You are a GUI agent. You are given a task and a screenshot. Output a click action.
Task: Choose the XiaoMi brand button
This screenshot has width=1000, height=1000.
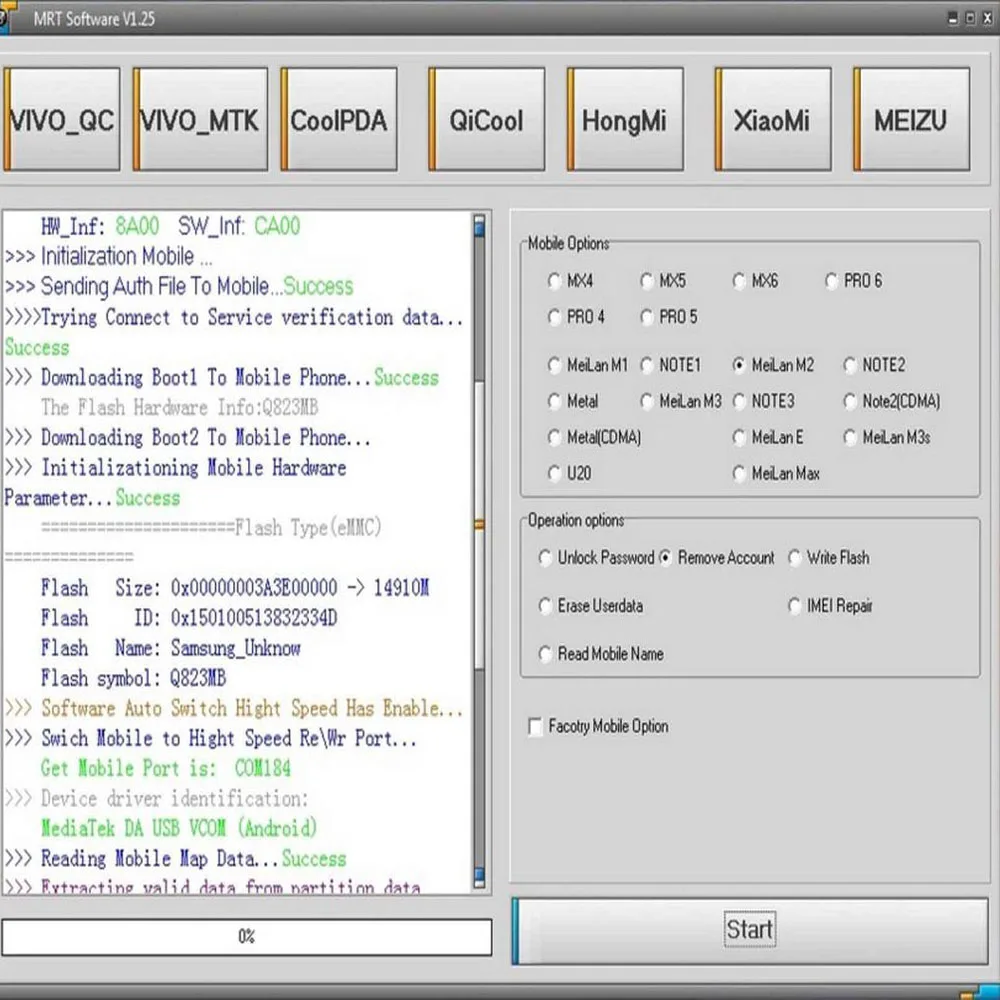(x=773, y=119)
